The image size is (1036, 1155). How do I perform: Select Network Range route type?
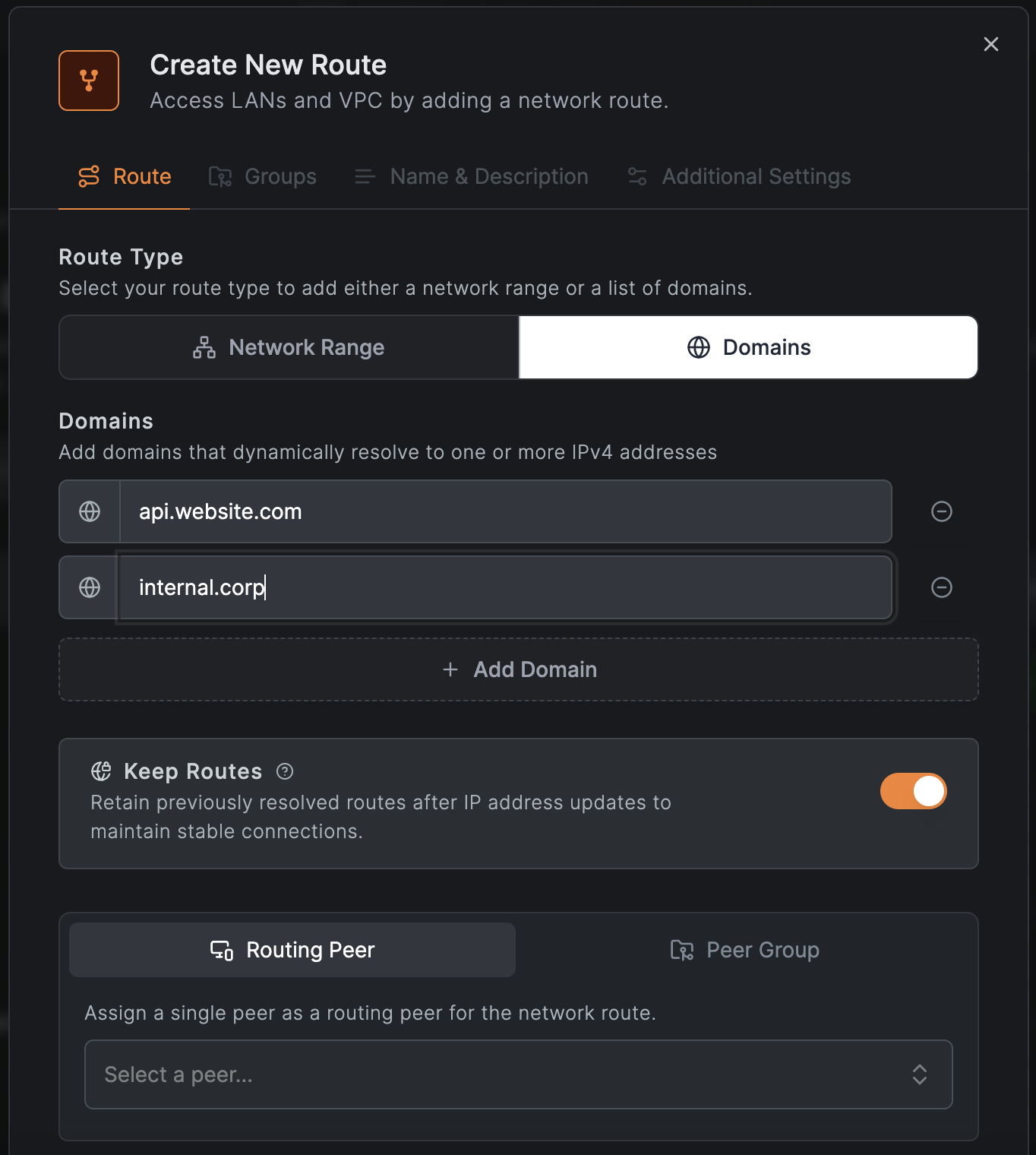pos(289,347)
